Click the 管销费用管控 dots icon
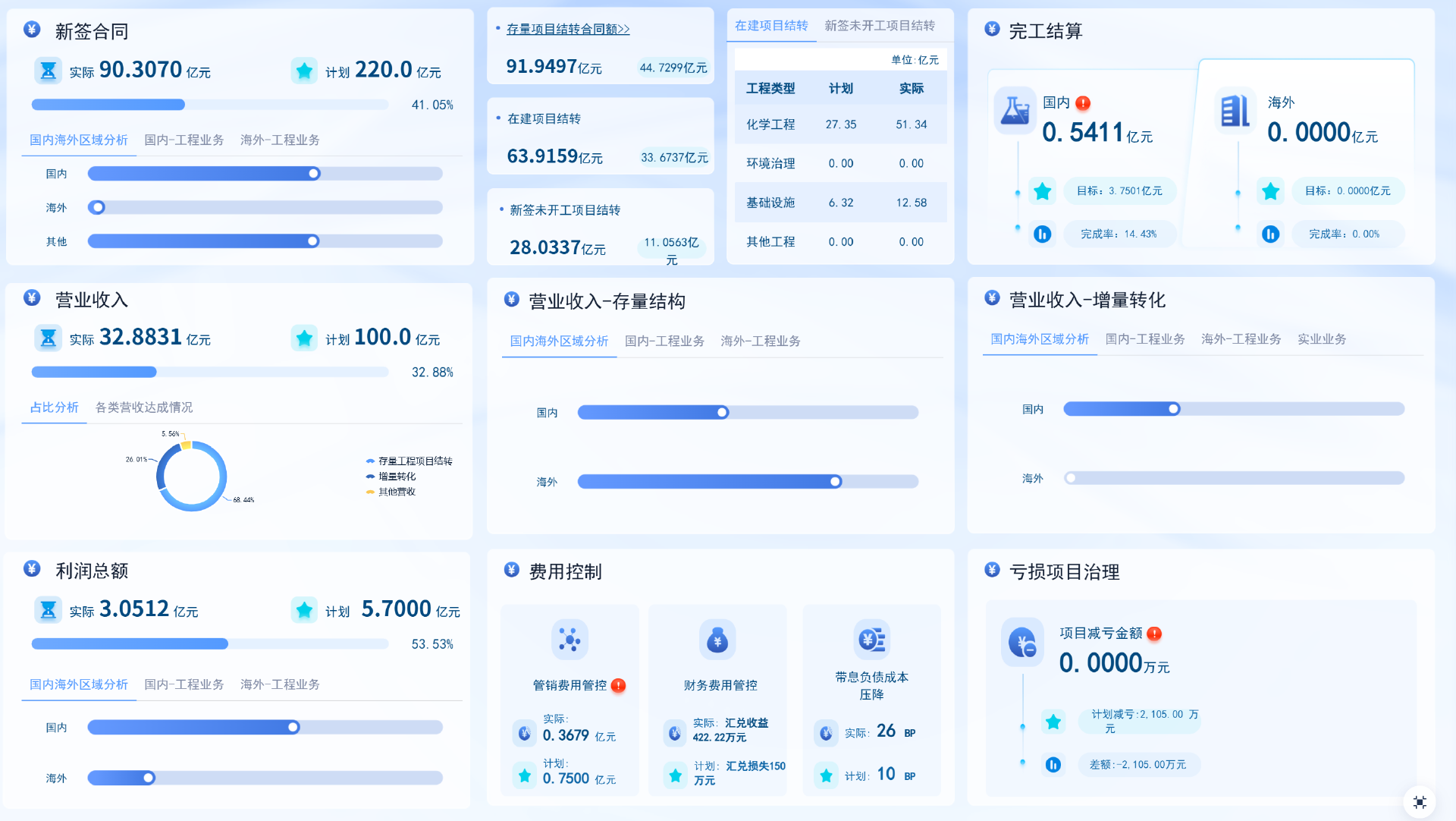This screenshot has width=1456, height=821. (x=570, y=640)
